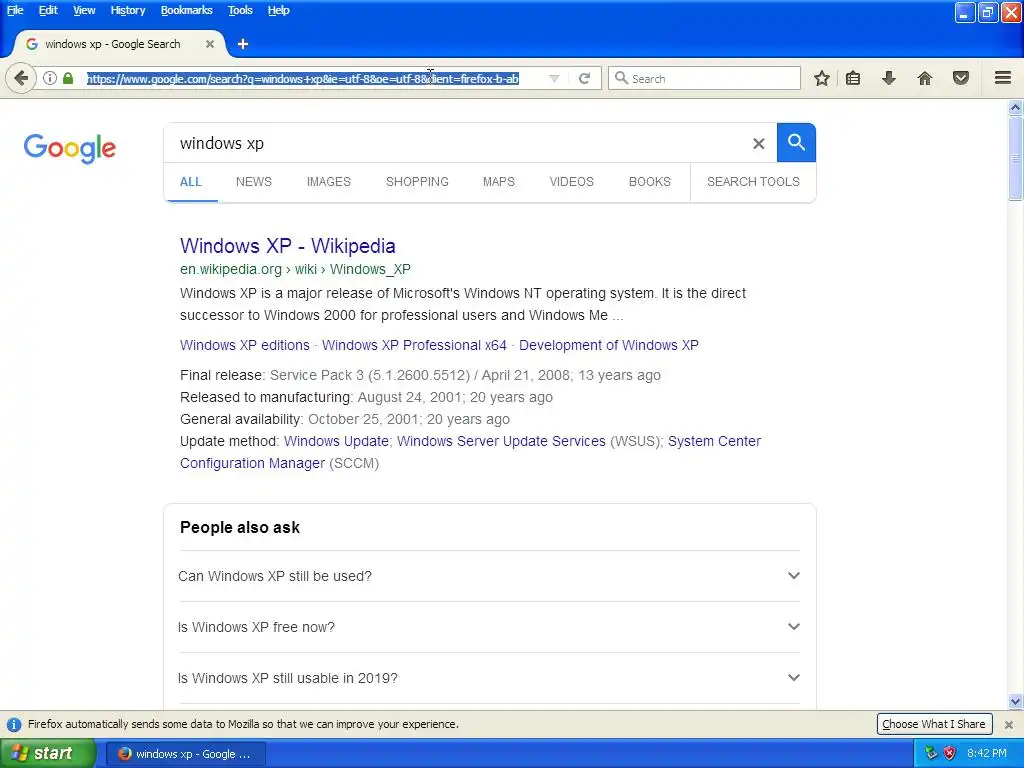Click the Firefox address bar URL
The image size is (1024, 768).
(303, 78)
